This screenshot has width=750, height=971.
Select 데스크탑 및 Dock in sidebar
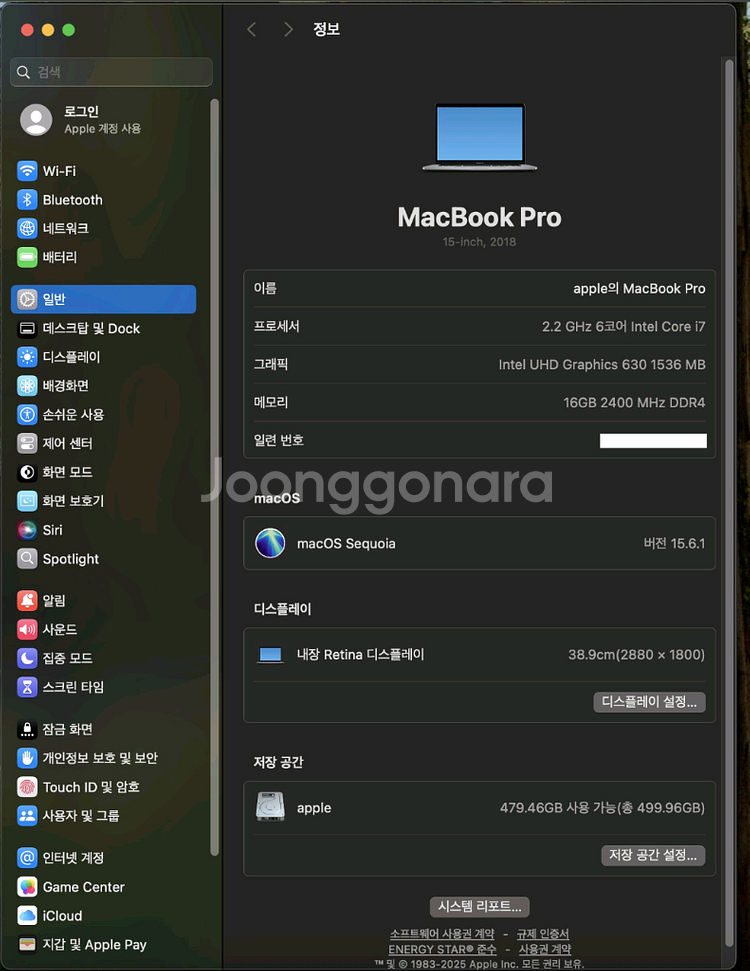pyautogui.click(x=91, y=328)
